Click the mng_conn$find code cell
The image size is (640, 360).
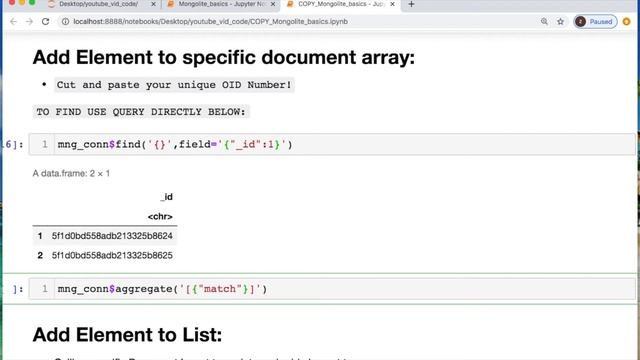pyautogui.click(x=332, y=144)
